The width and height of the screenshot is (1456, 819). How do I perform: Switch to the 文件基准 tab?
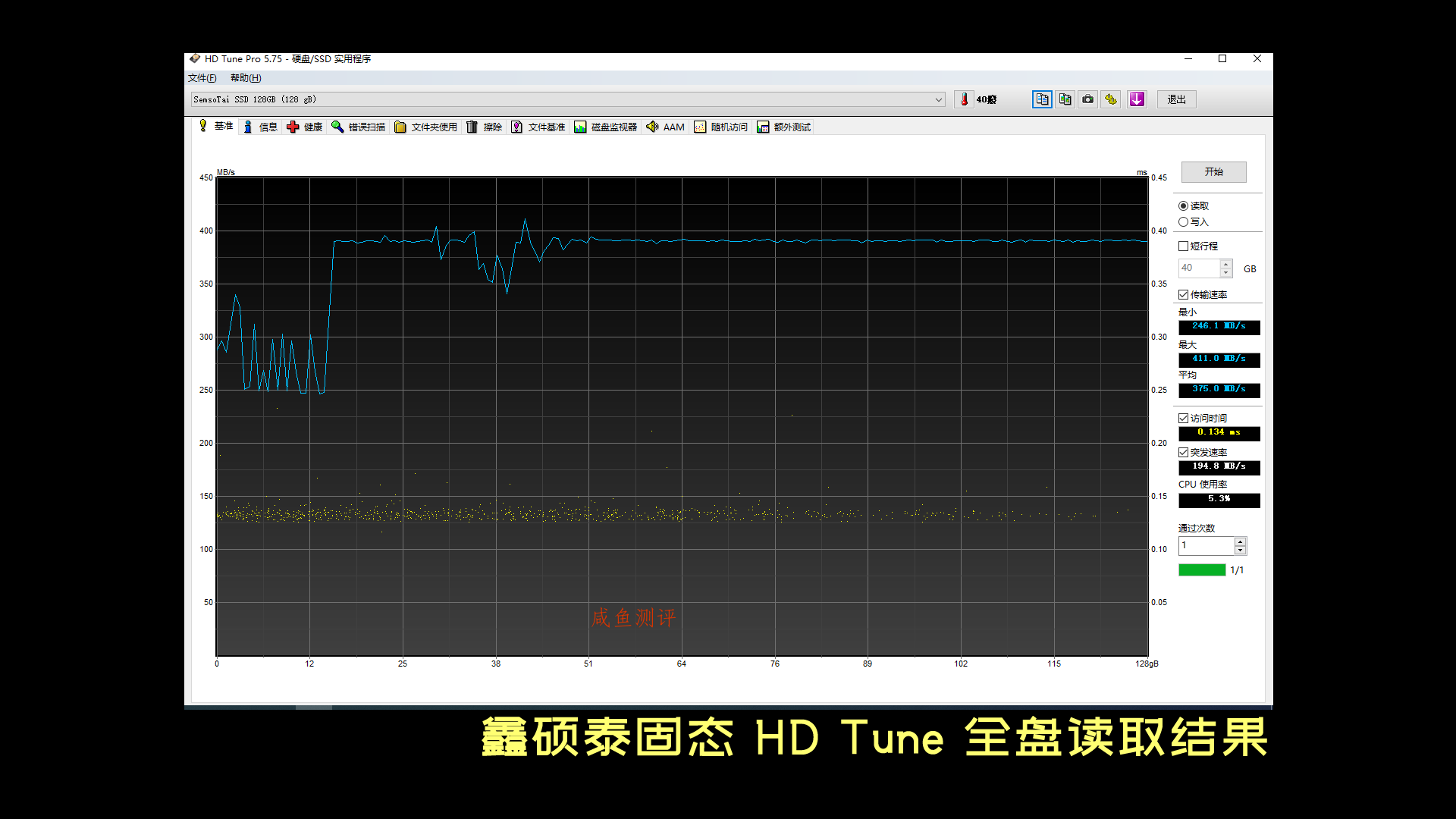538,127
